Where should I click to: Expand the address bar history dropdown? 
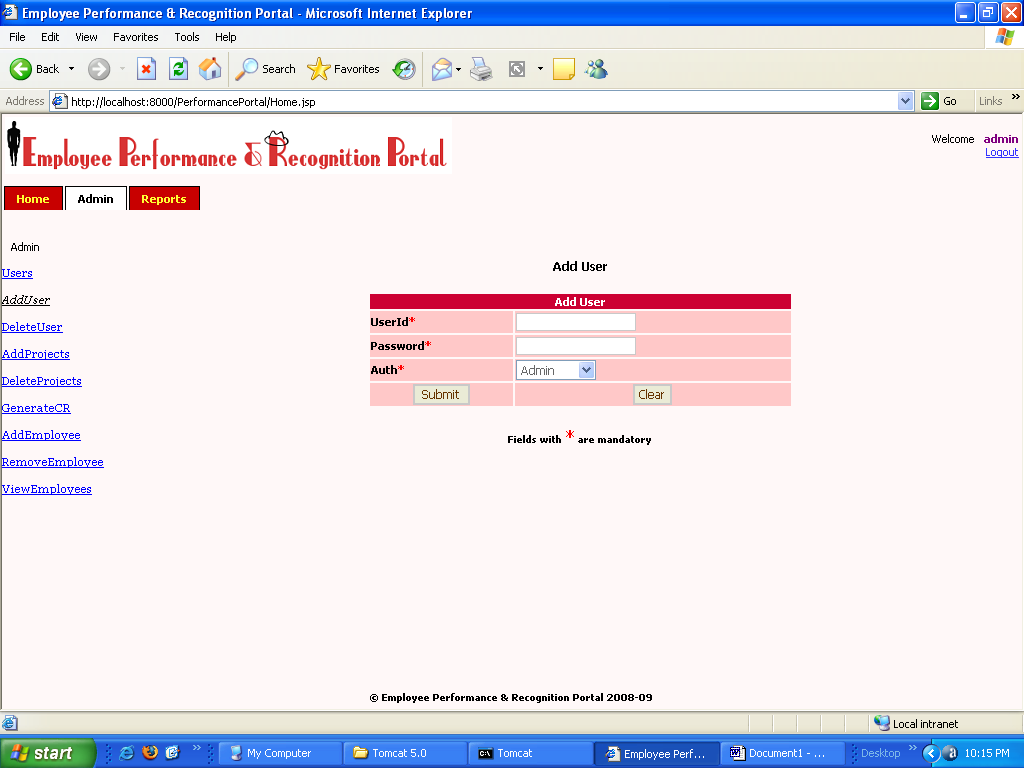(x=906, y=101)
